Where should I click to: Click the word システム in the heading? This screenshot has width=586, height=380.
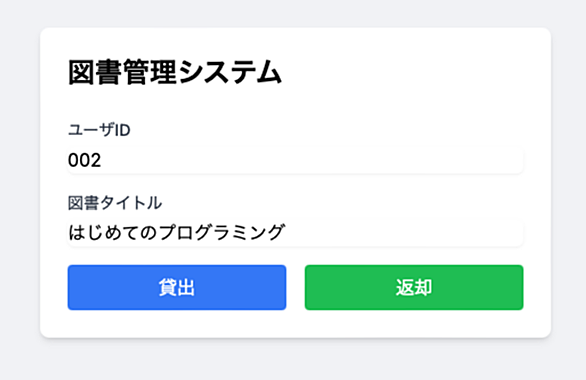point(229,72)
